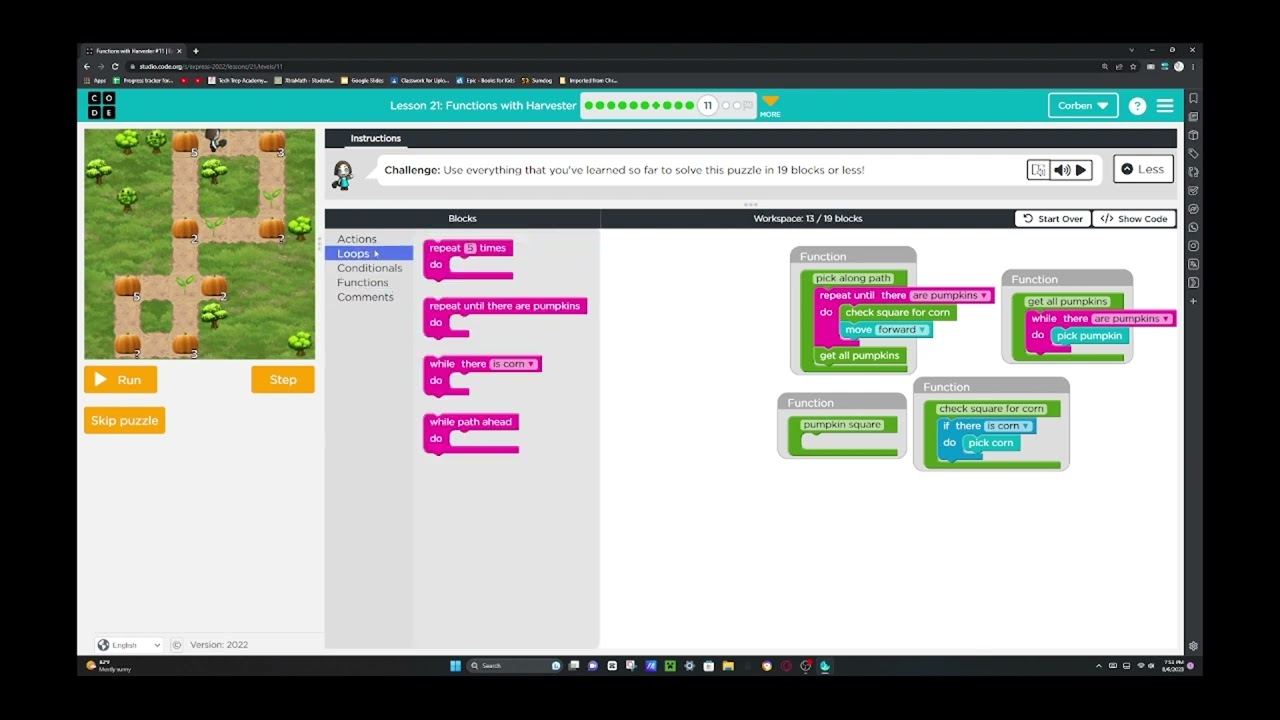This screenshot has width=1280, height=720.
Task: Open the Instructions tab
Action: click(375, 139)
